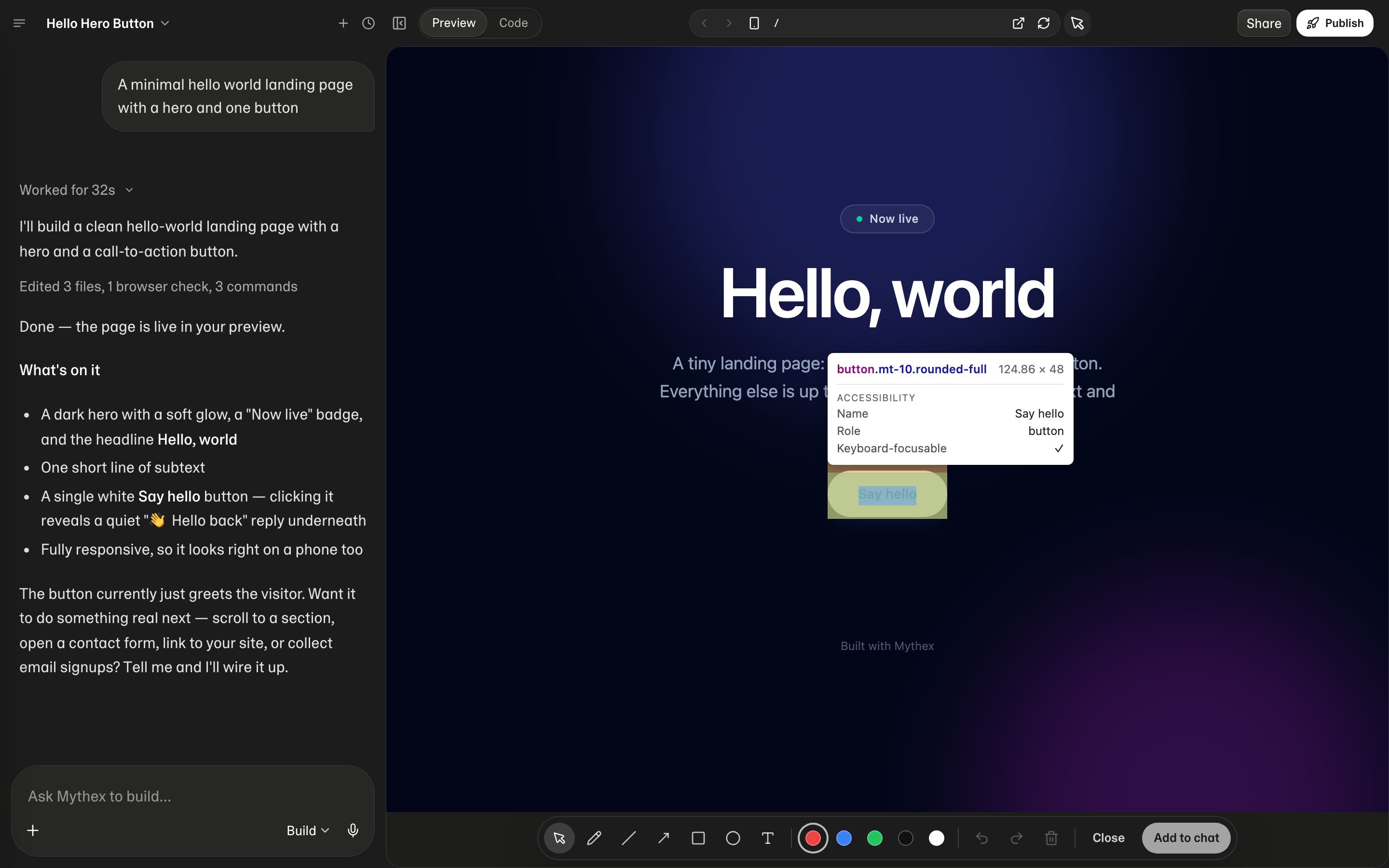Switch to the Code tab
This screenshot has height=868, width=1389.
click(513, 23)
